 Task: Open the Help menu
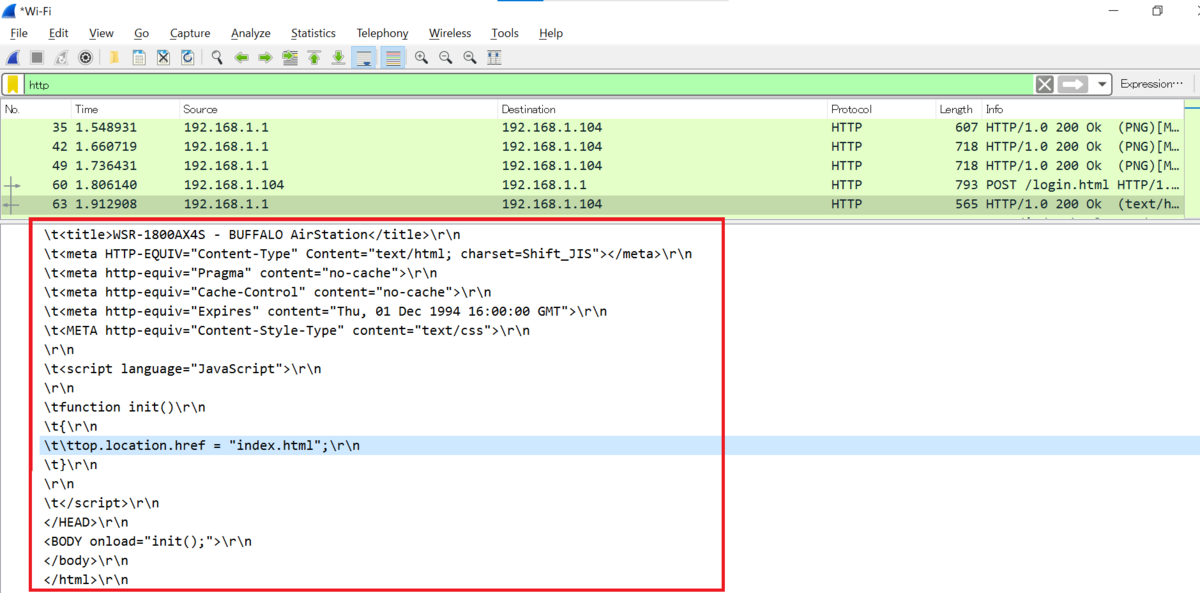pos(551,33)
